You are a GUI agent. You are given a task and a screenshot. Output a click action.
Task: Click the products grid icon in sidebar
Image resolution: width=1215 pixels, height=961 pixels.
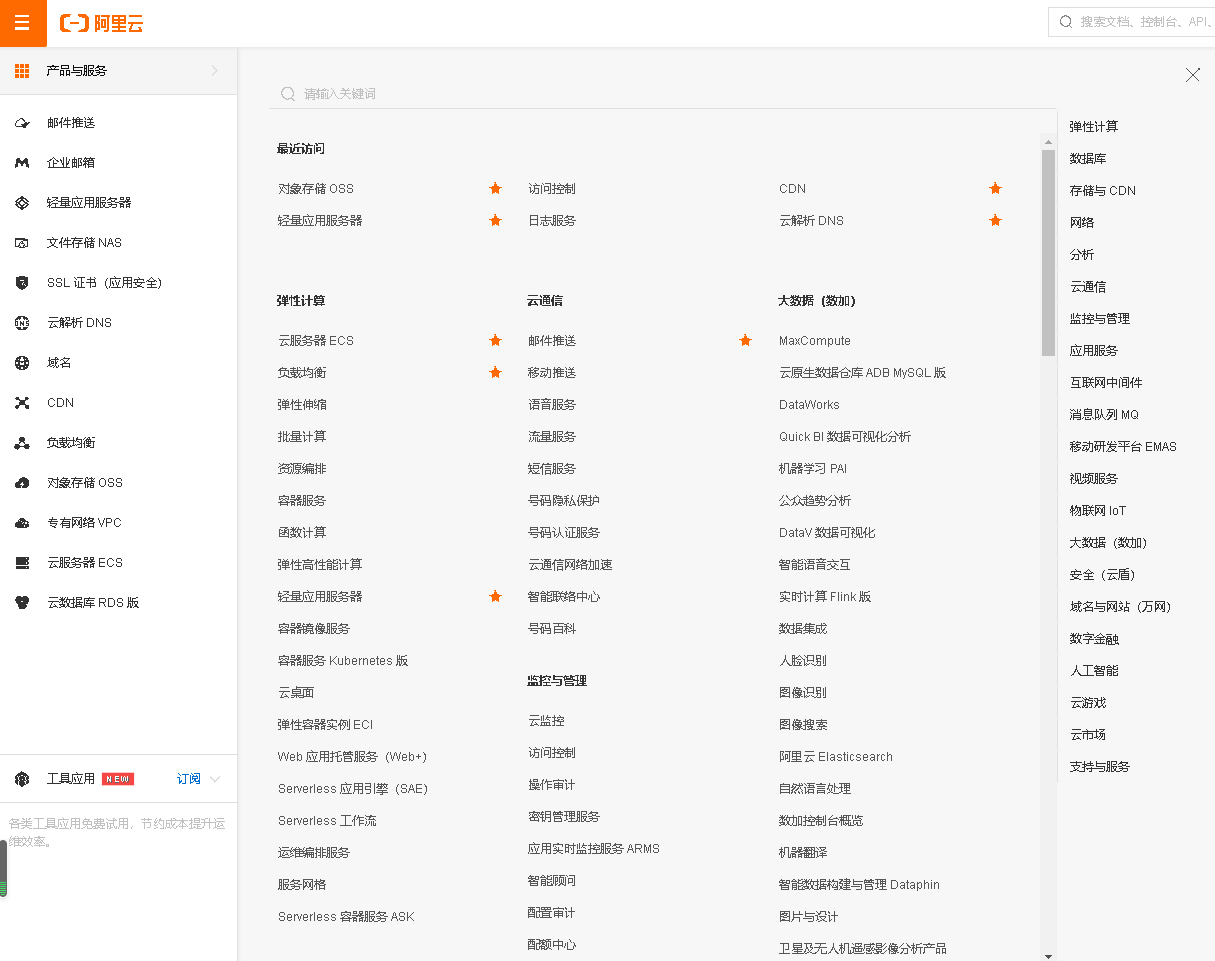tap(22, 71)
